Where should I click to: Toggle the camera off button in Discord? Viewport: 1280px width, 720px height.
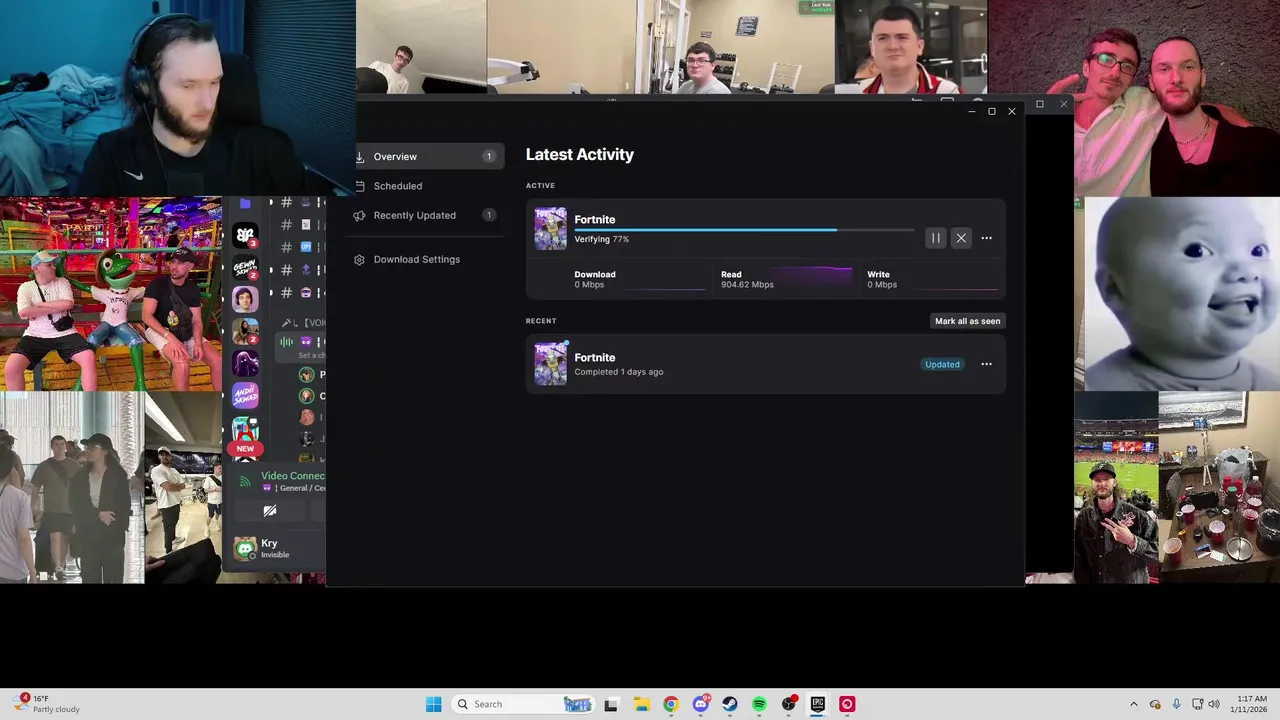click(x=270, y=511)
